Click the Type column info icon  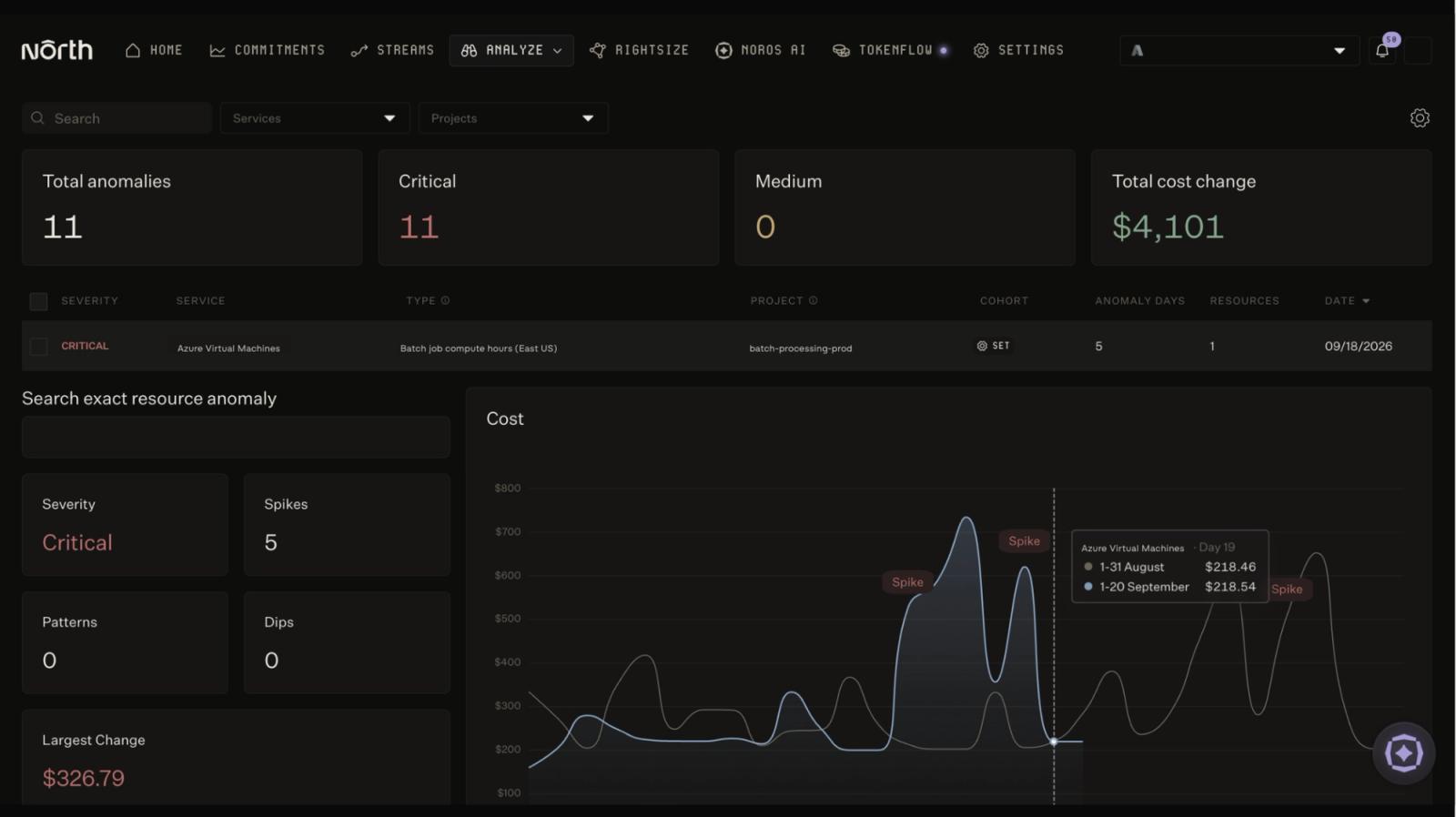click(445, 300)
